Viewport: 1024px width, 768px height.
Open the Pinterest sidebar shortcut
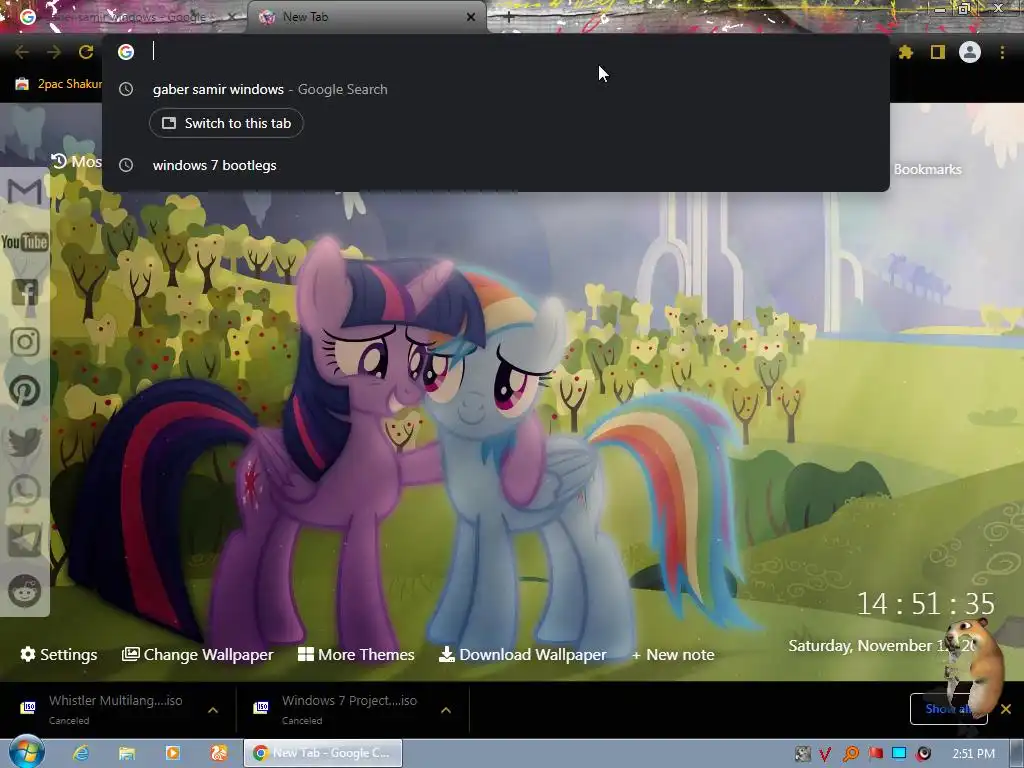[x=25, y=391]
